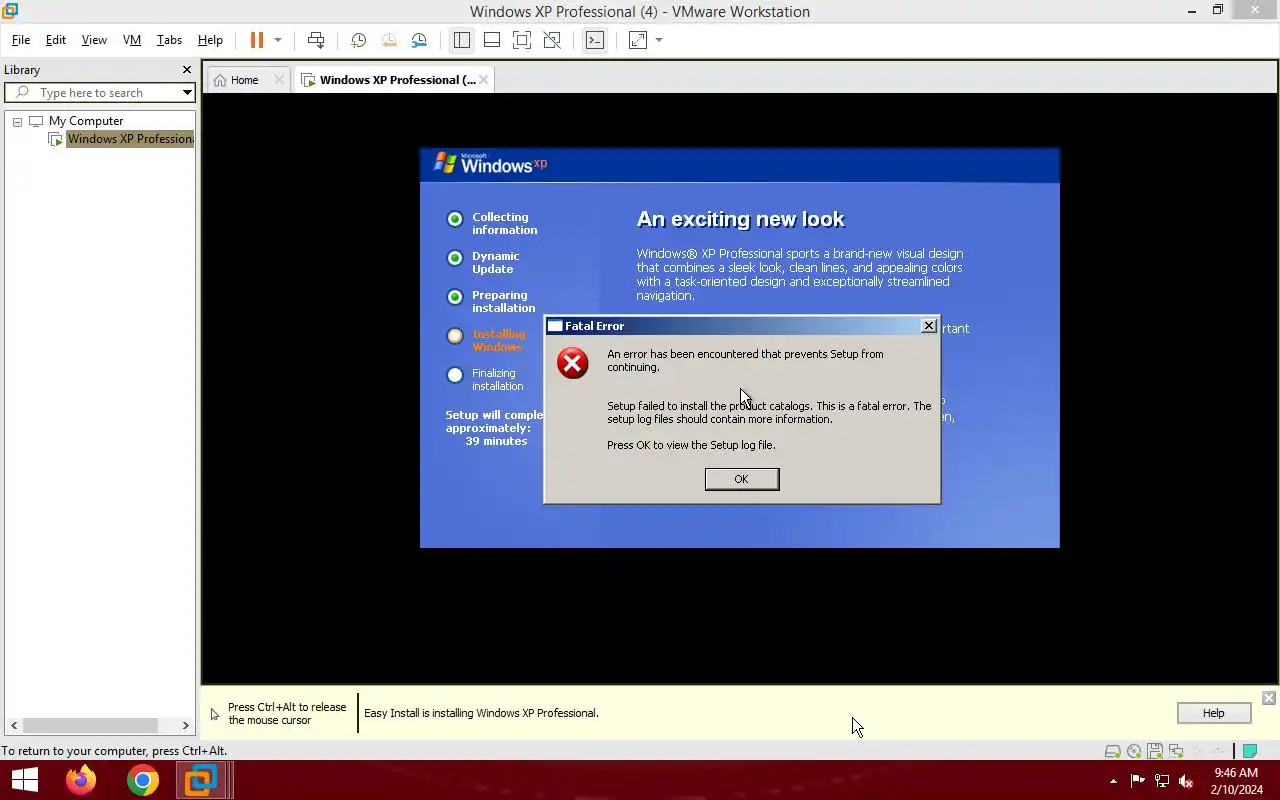Open the stretch mode dropdown arrow

(659, 40)
